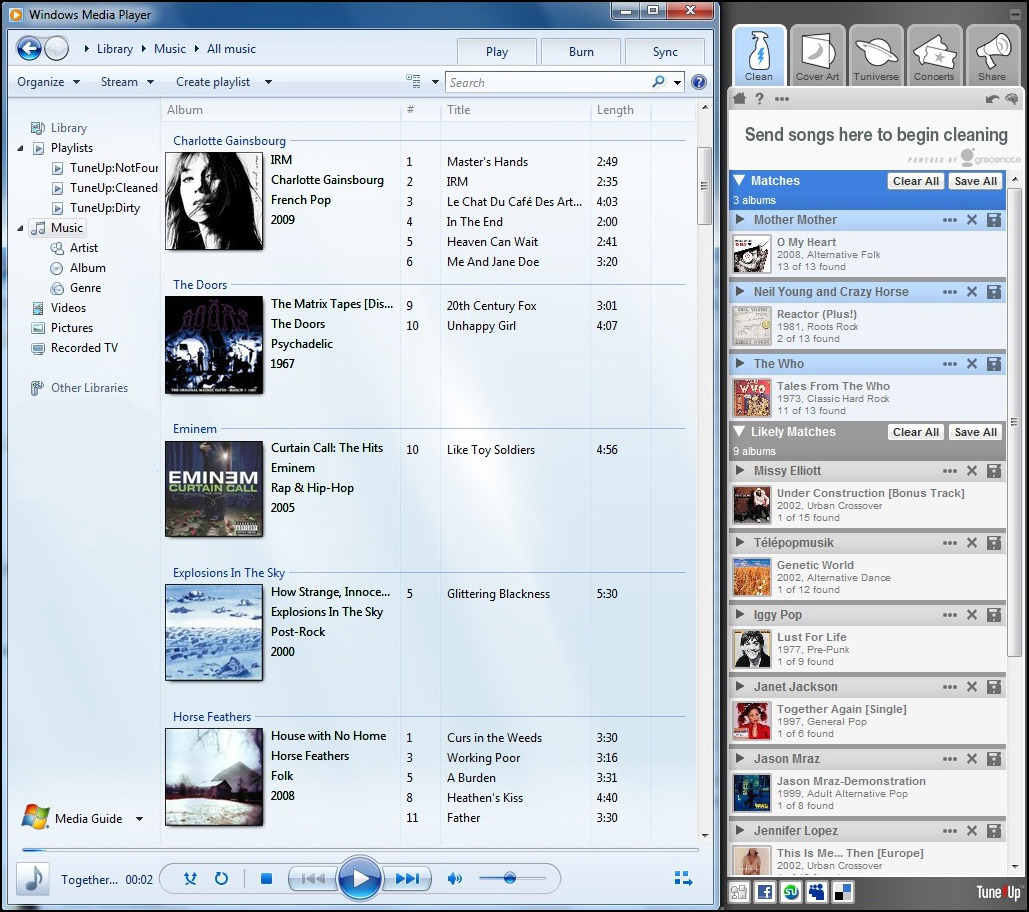Click the library Search field

pyautogui.click(x=549, y=83)
